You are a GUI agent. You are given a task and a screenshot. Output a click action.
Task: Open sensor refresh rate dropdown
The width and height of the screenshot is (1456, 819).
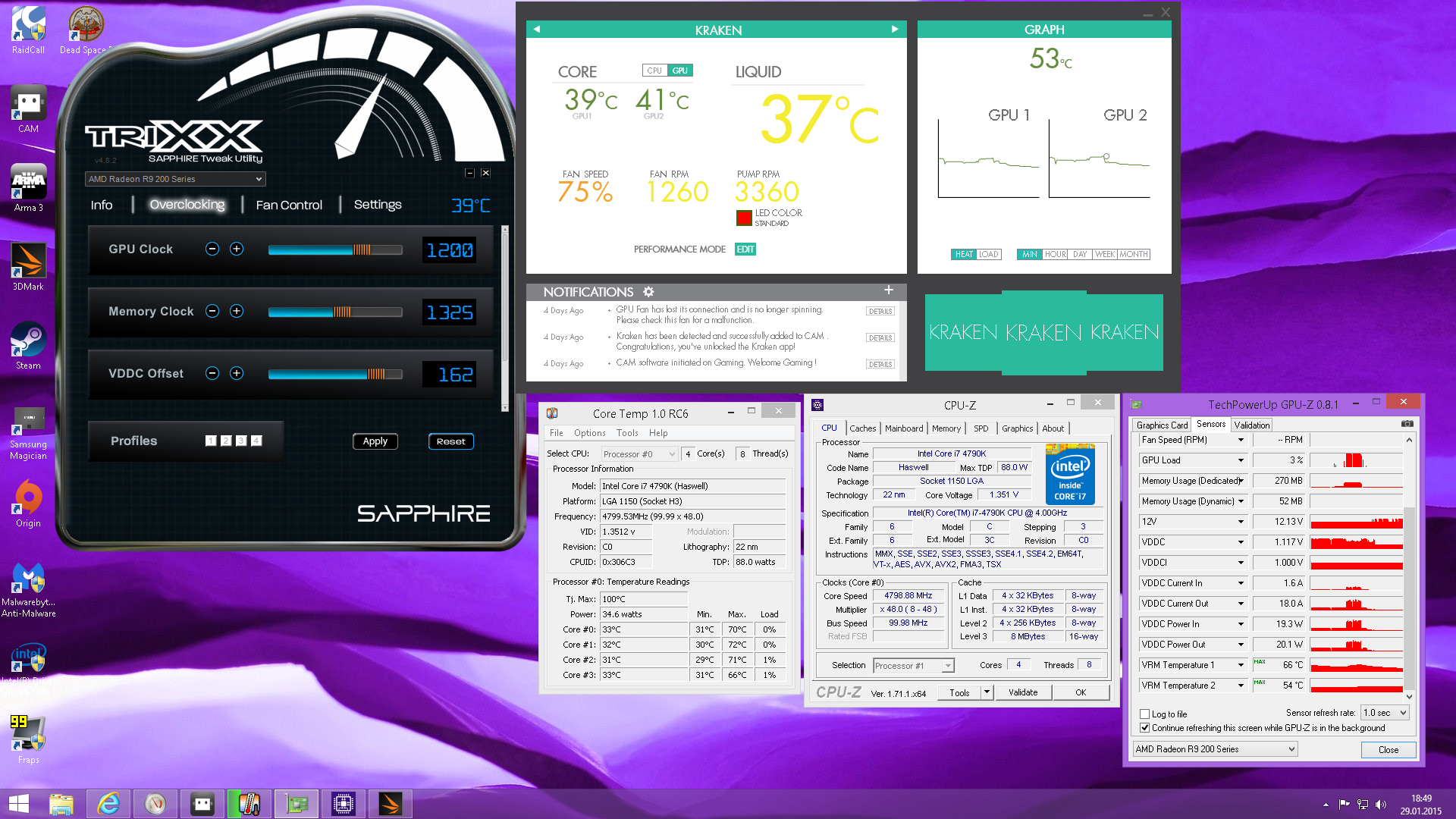(x=1385, y=713)
